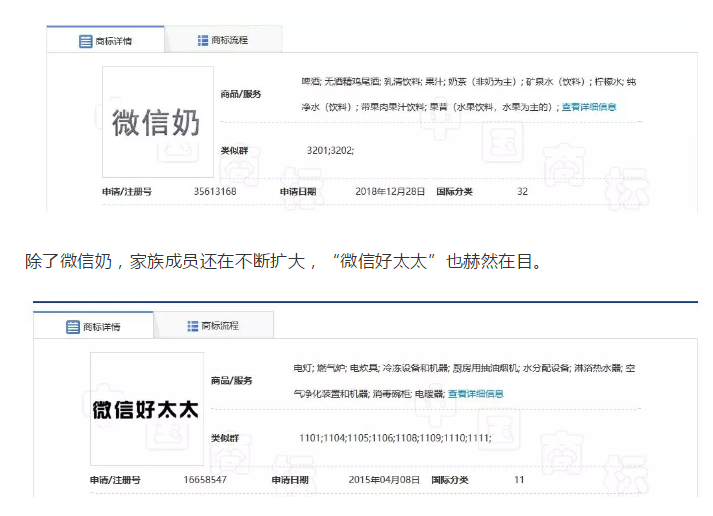Click the 微信奶 trademark image
This screenshot has height=516, width=713.
pos(158,122)
